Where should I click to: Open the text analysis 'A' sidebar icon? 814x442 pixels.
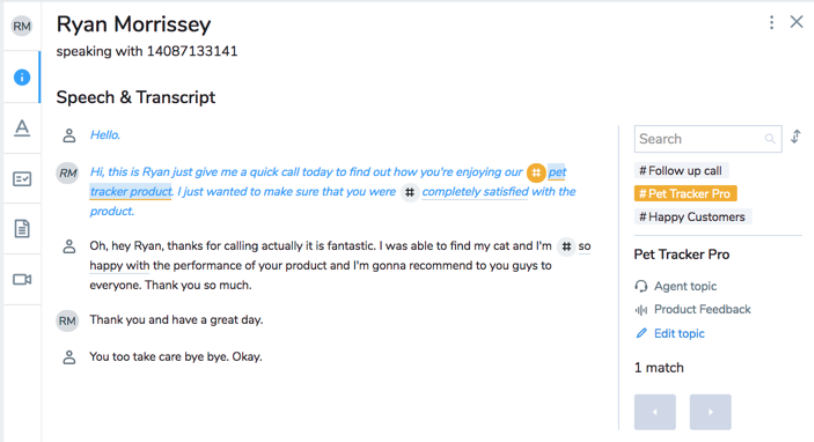point(22,128)
